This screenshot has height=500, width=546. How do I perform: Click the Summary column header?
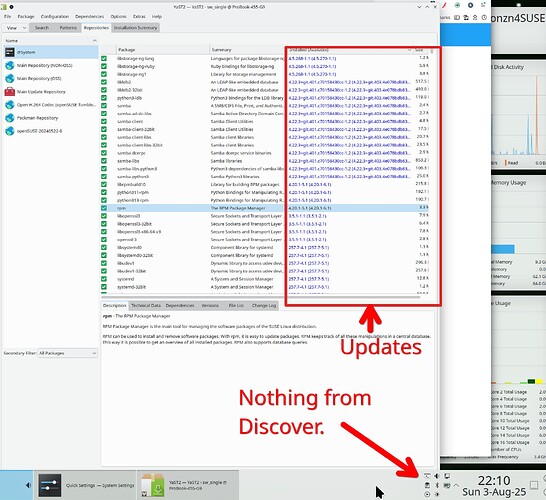[x=247, y=50]
